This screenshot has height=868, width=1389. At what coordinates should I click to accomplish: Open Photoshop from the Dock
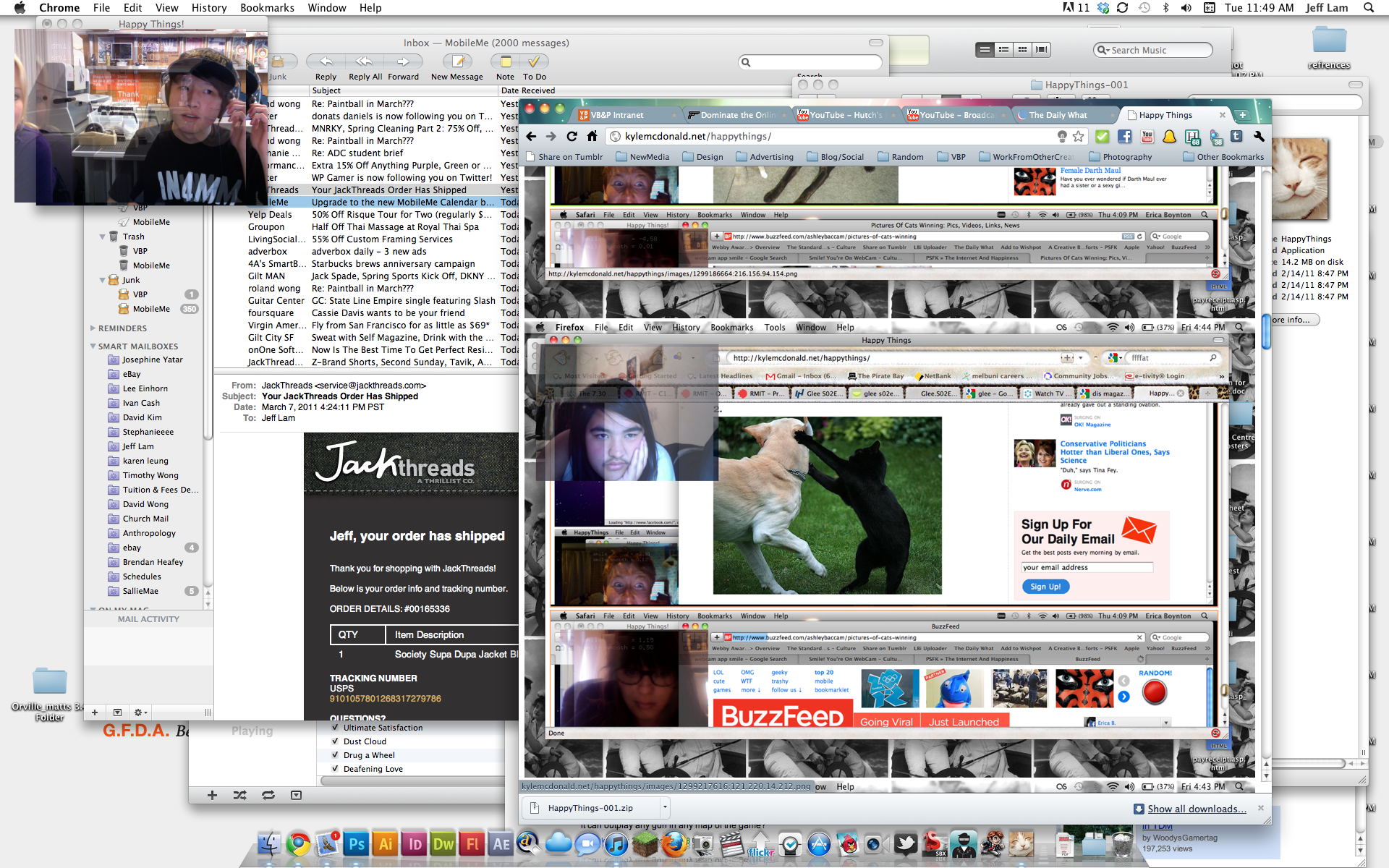pos(357,843)
